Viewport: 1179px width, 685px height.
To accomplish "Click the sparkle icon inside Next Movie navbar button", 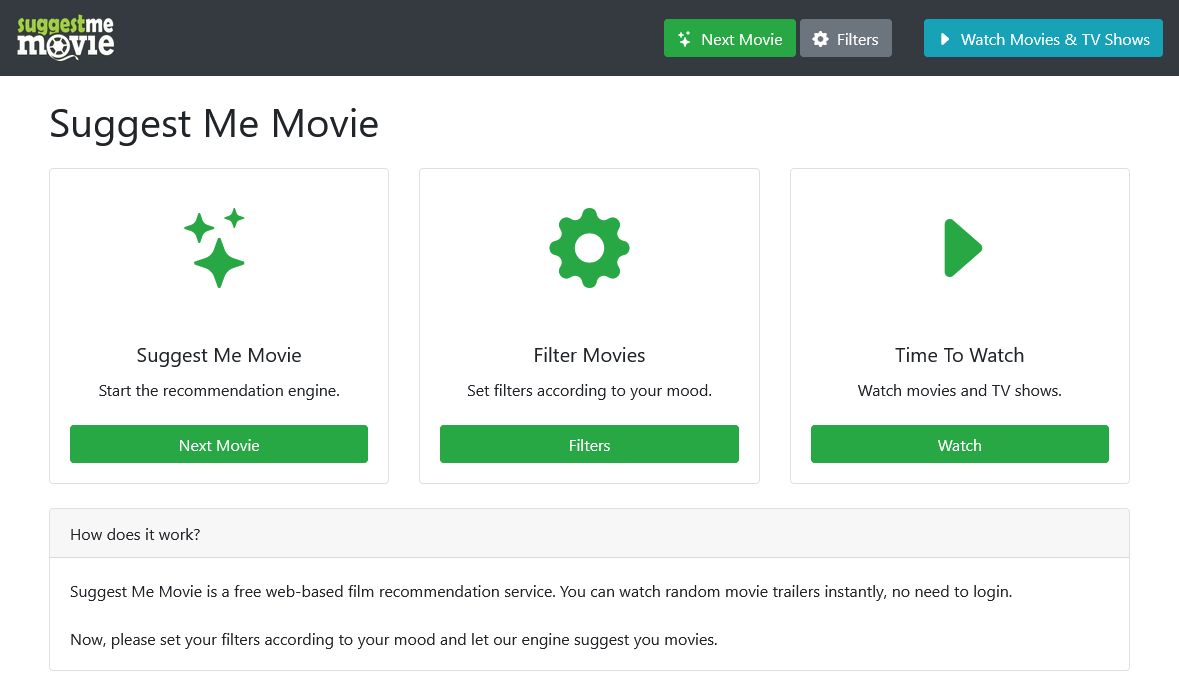I will coord(684,38).
